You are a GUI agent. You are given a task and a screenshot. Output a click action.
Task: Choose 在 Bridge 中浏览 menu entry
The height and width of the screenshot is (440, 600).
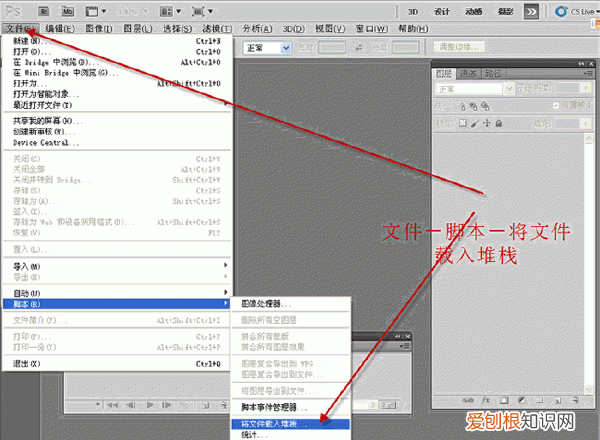pyautogui.click(x=117, y=62)
